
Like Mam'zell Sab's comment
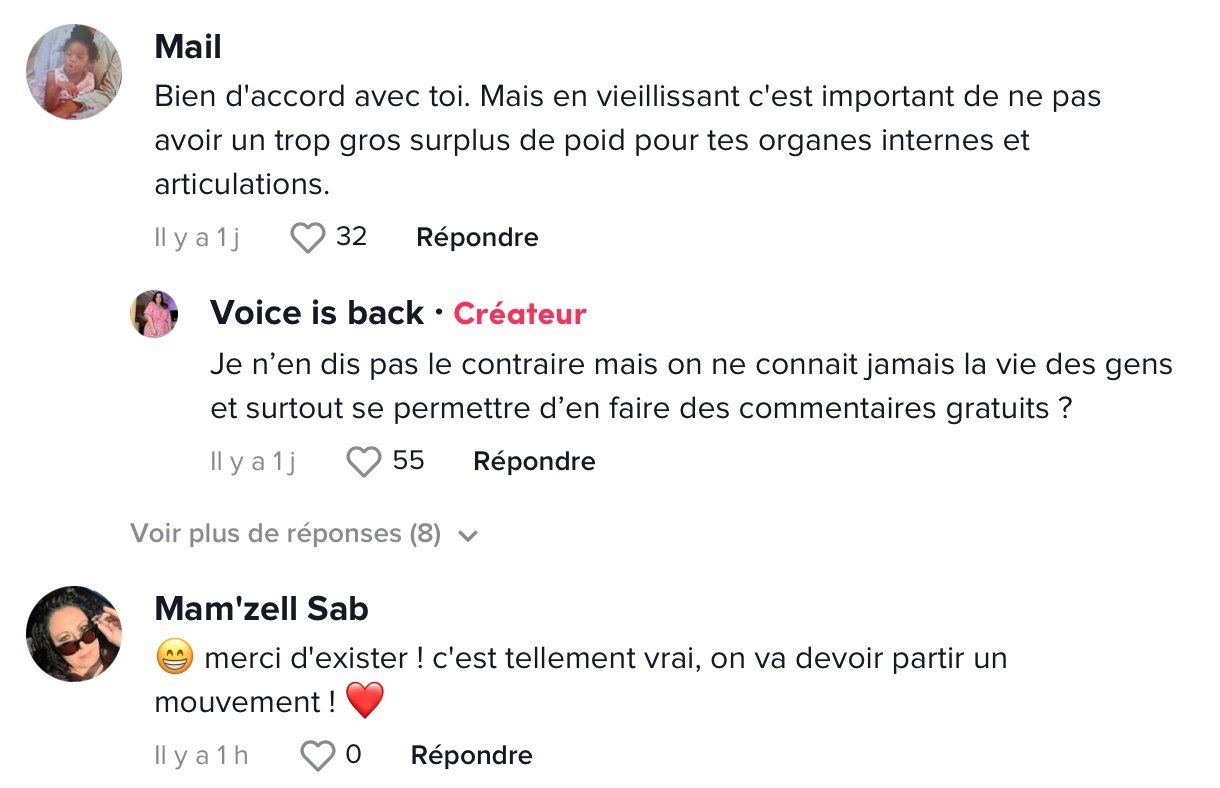pyautogui.click(x=318, y=756)
